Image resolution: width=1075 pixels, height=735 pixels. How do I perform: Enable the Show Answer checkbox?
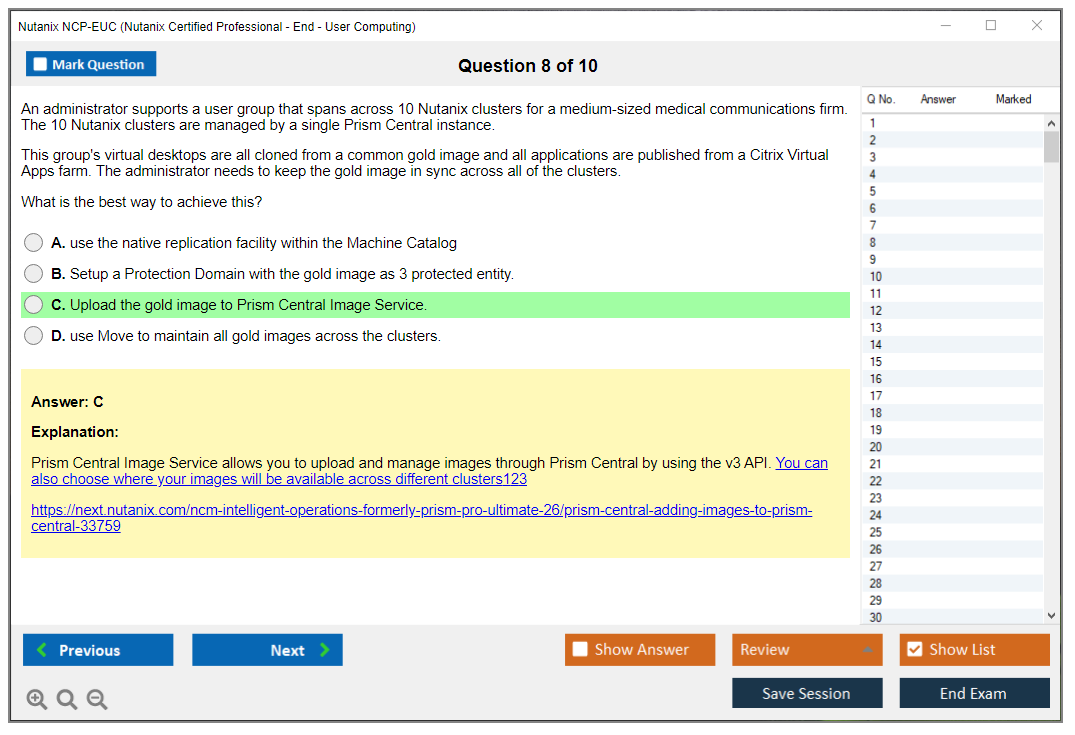click(x=580, y=650)
